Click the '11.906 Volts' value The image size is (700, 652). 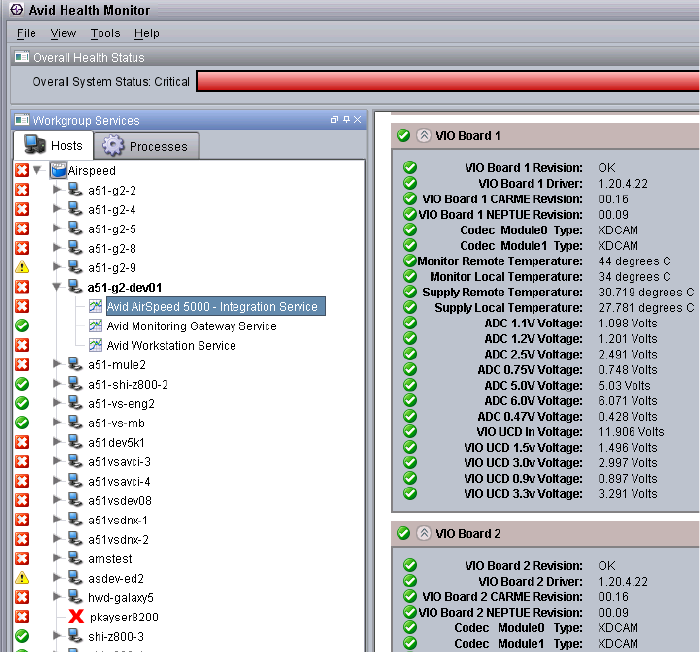[631, 431]
